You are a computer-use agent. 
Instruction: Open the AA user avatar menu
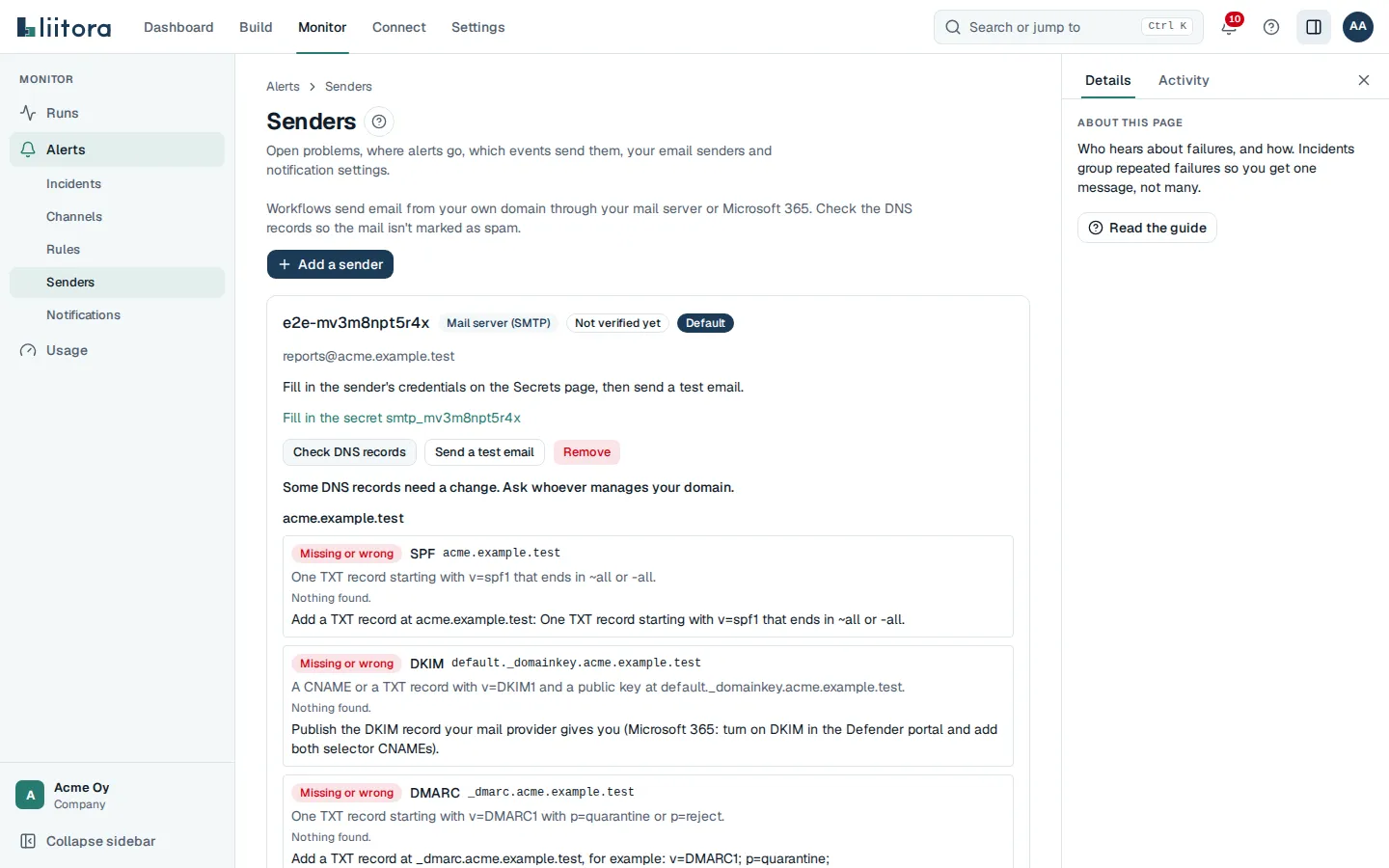[1358, 27]
